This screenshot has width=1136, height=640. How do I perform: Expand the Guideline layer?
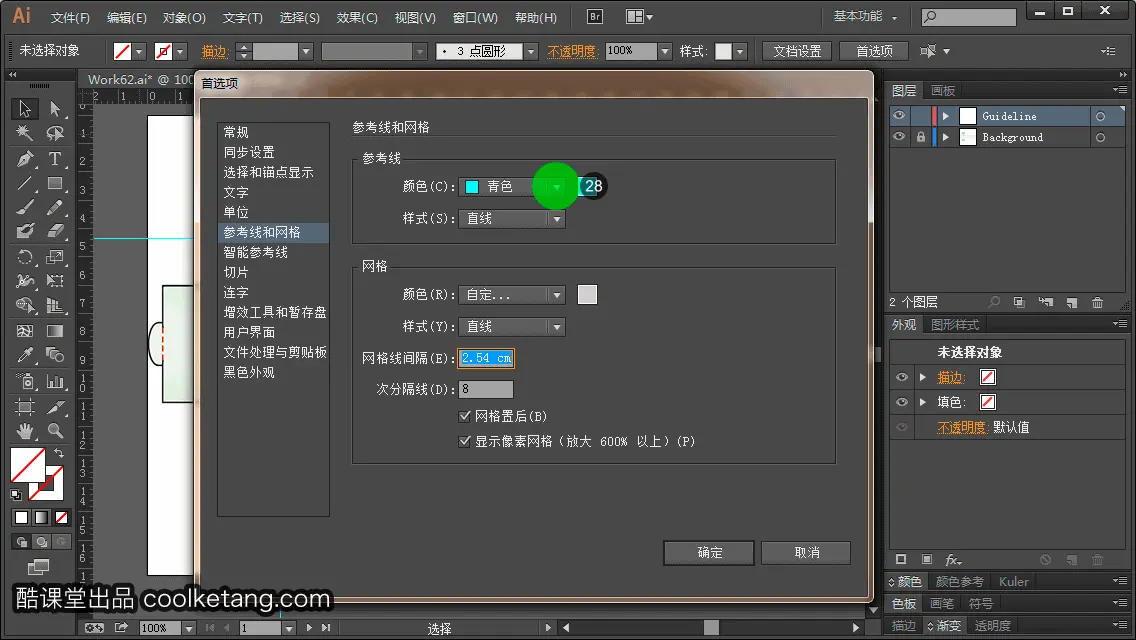tap(945, 116)
